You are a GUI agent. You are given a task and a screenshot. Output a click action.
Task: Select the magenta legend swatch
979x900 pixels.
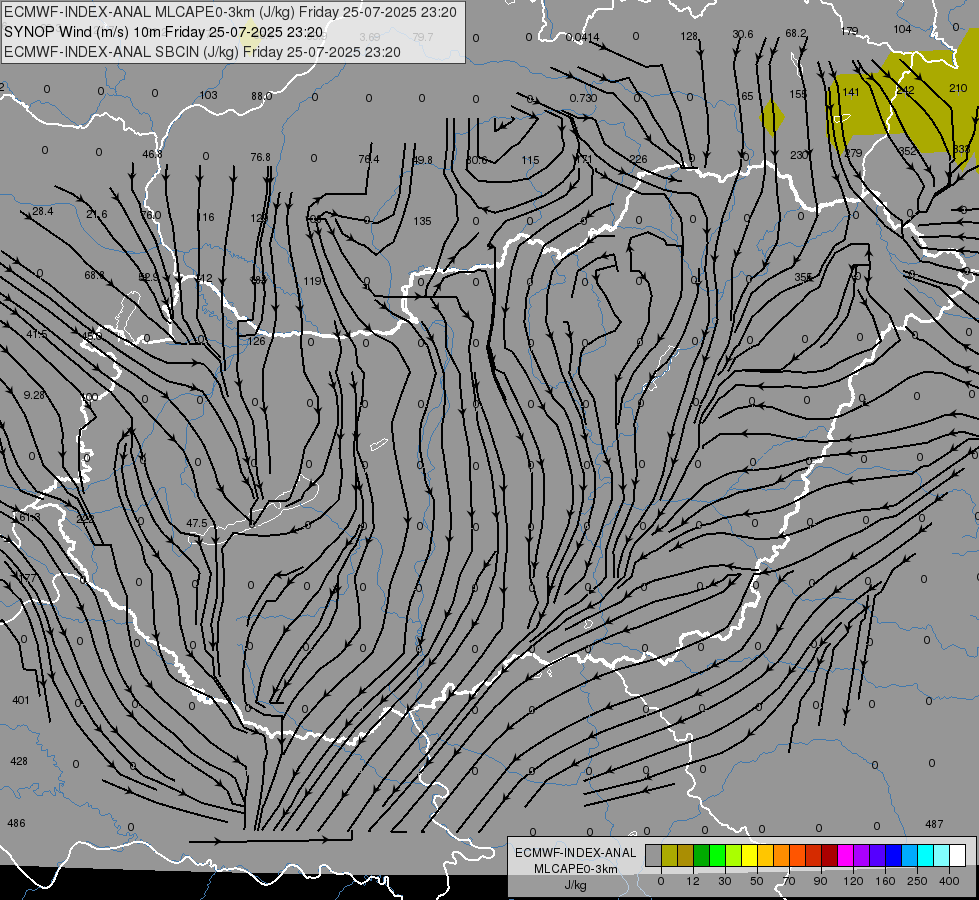pyautogui.click(x=845, y=855)
